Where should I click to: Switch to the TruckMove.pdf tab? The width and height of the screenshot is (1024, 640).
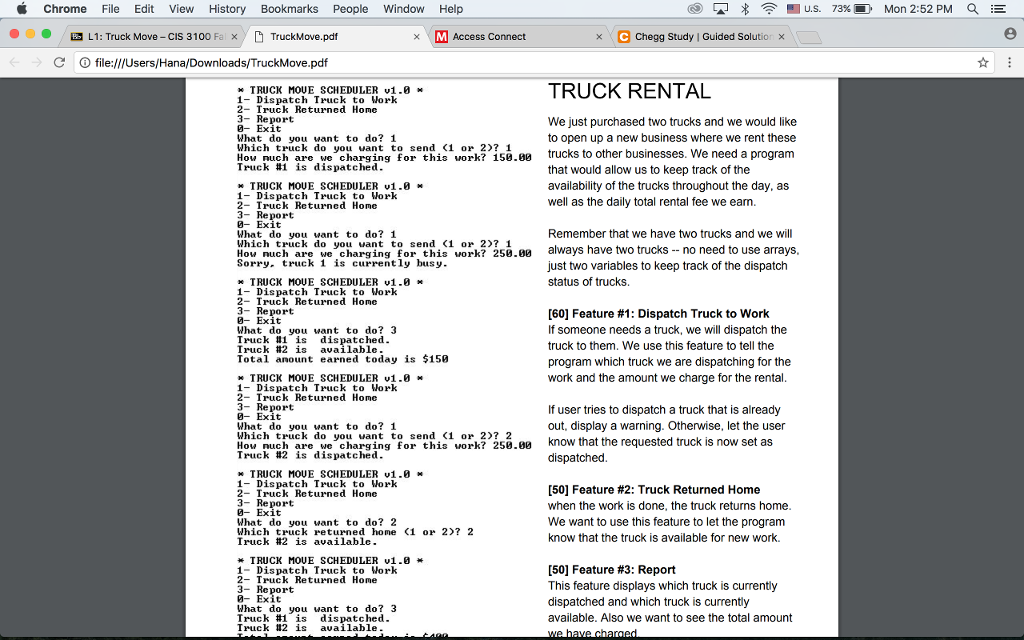[x=338, y=37]
